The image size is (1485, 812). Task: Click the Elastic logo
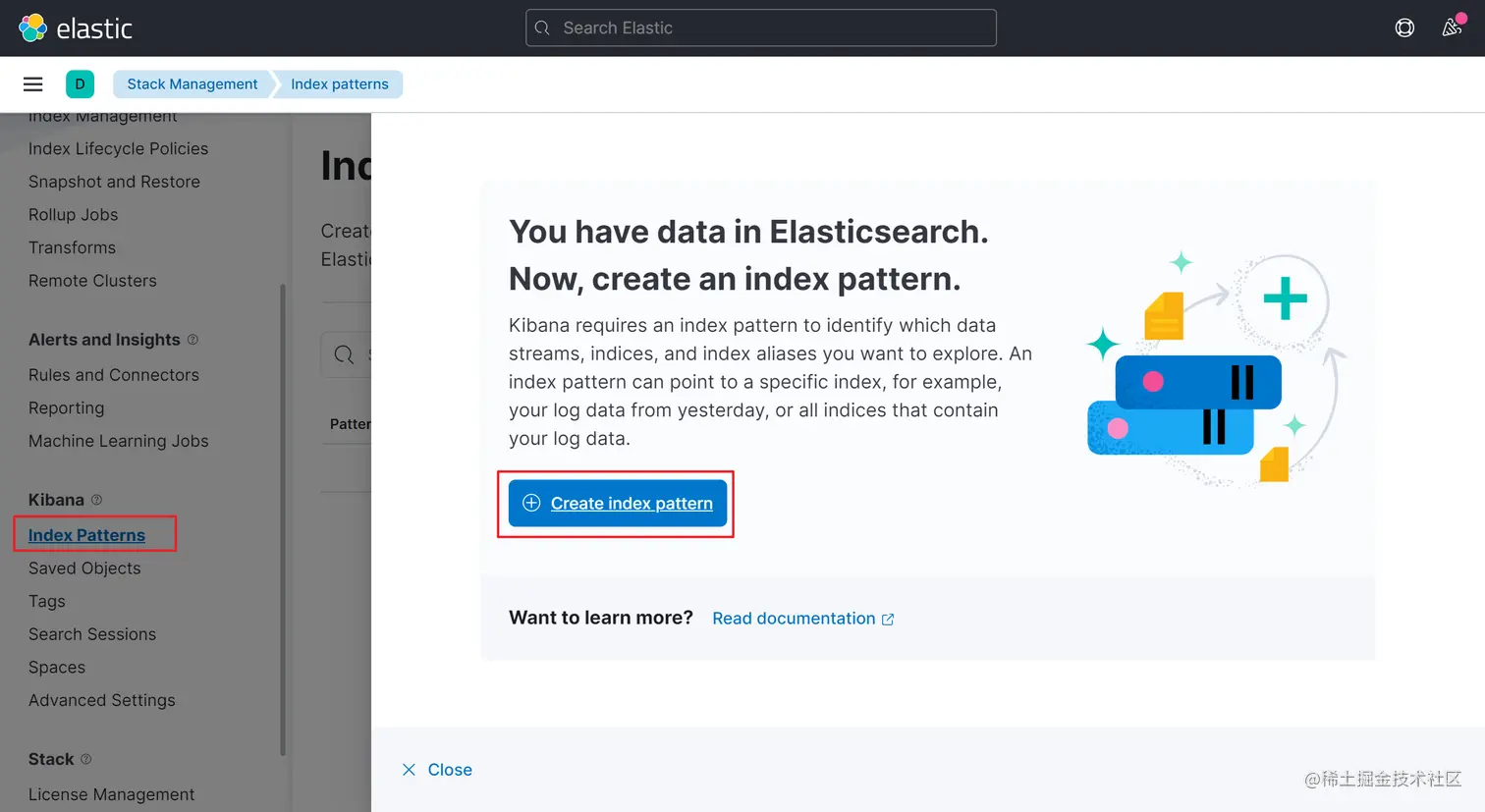click(76, 28)
